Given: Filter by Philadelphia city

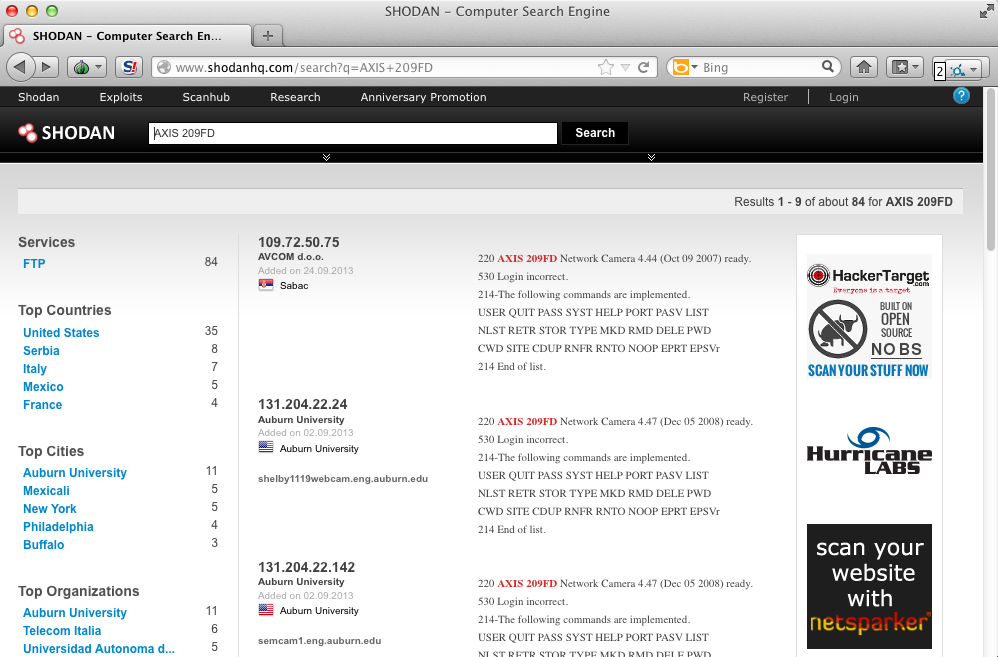Looking at the screenshot, I should click(x=58, y=526).
